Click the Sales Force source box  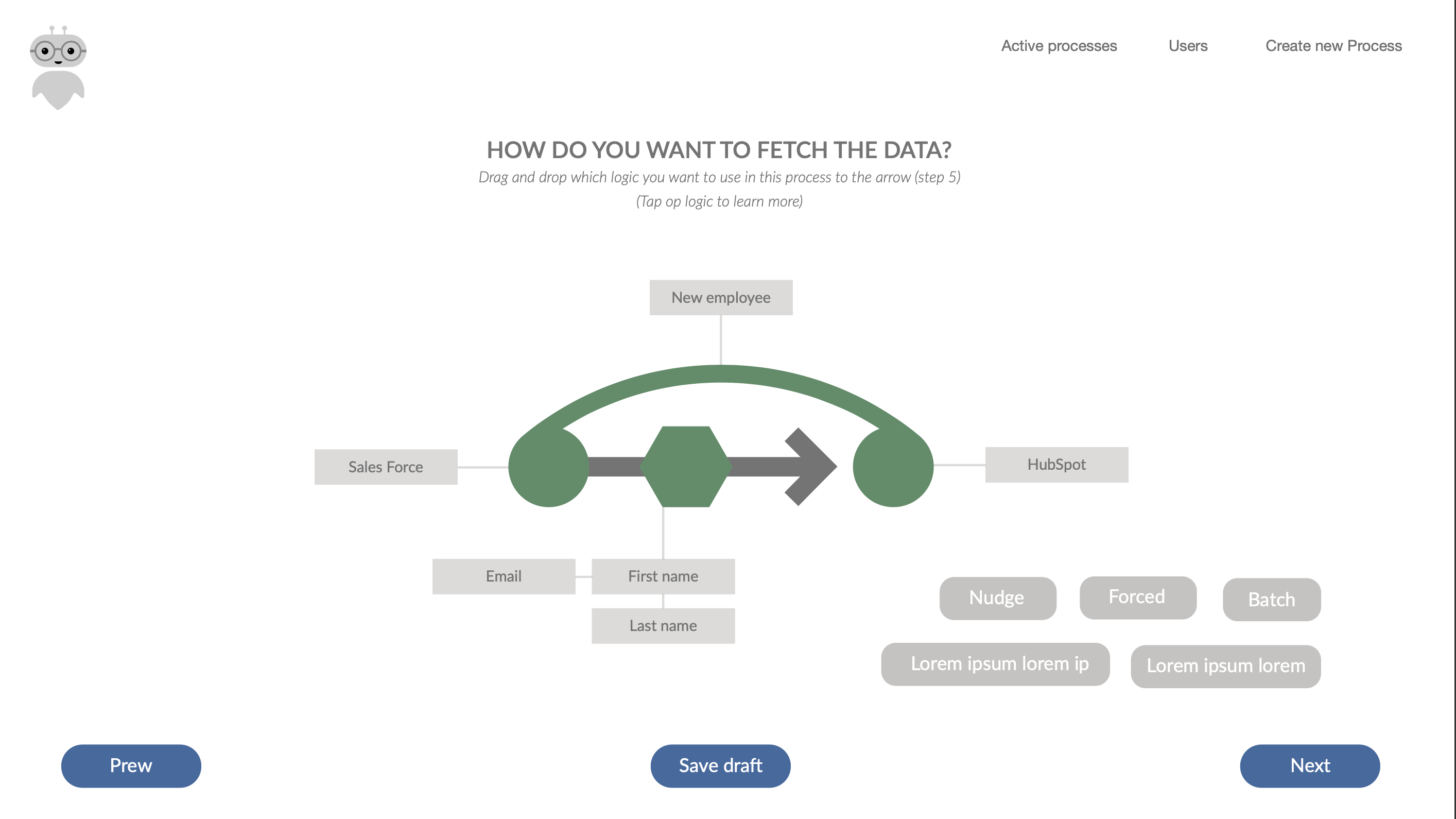point(386,467)
